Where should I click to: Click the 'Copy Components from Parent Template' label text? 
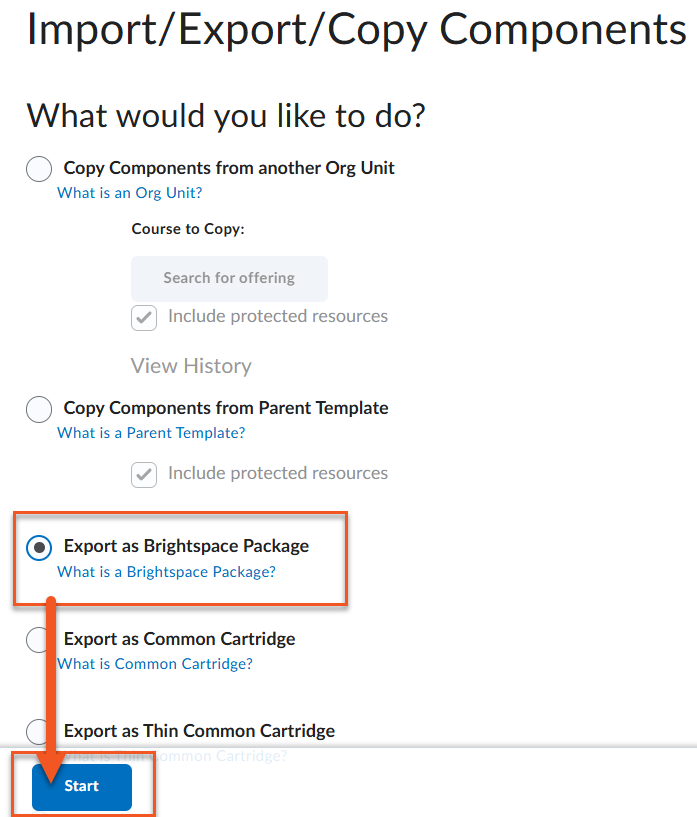(226, 408)
